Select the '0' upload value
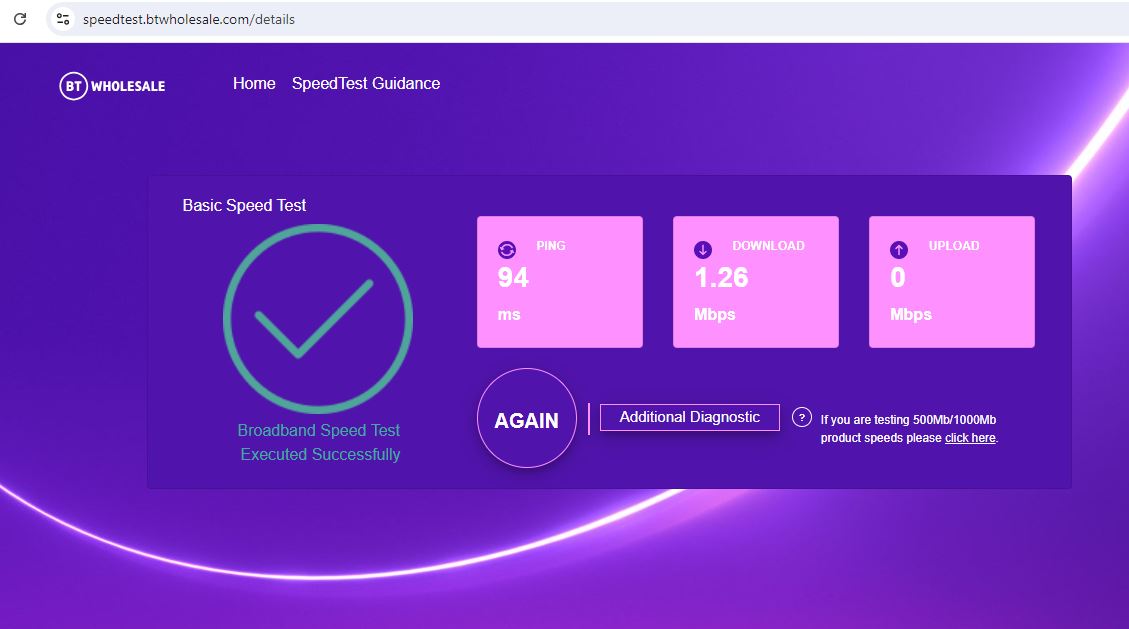 coord(898,278)
